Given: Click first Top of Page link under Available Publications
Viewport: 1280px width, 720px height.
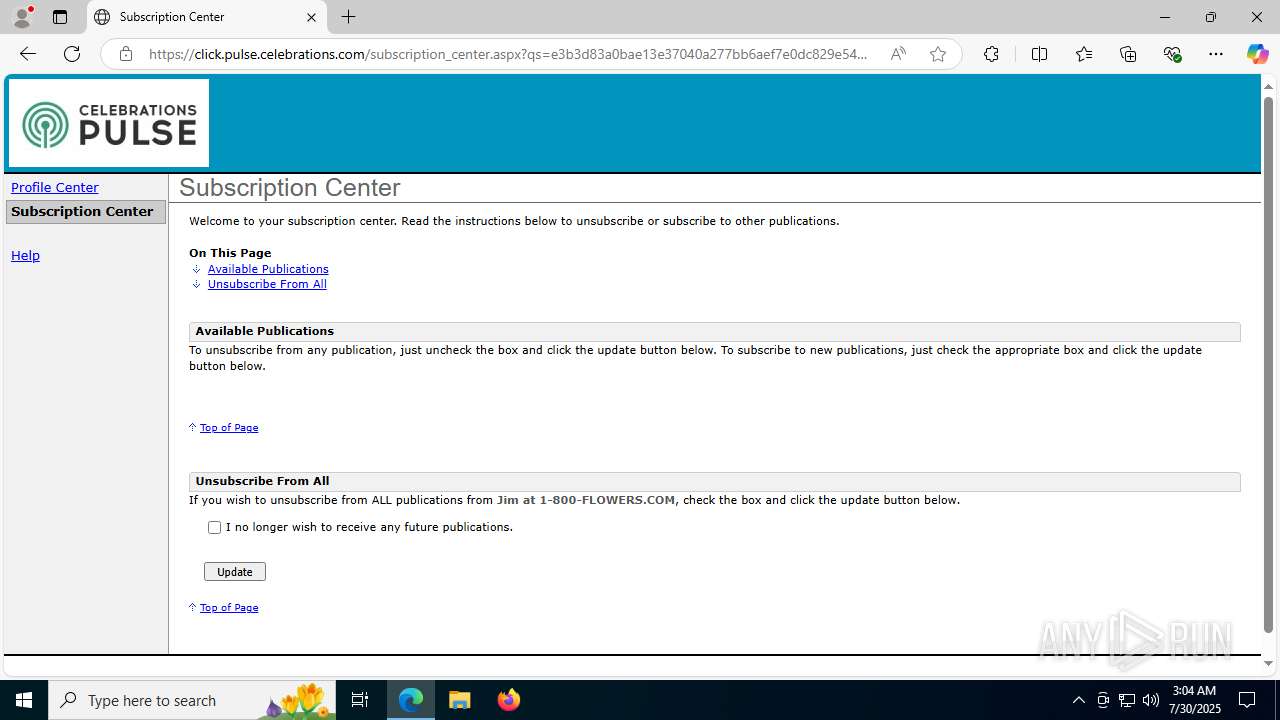Looking at the screenshot, I should coord(229,427).
